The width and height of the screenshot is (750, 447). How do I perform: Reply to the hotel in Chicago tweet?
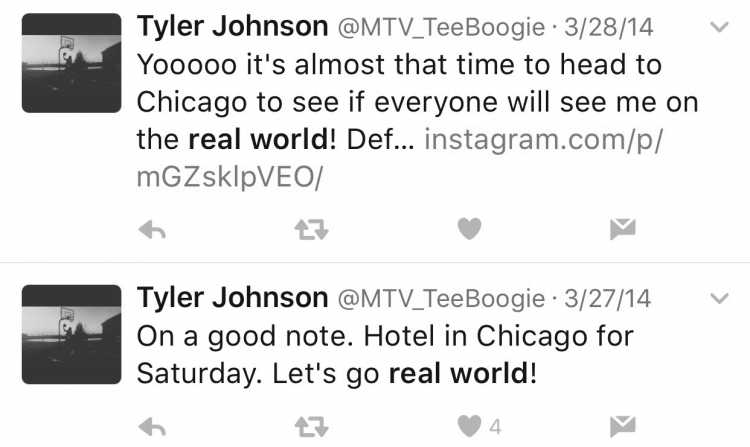[152, 427]
